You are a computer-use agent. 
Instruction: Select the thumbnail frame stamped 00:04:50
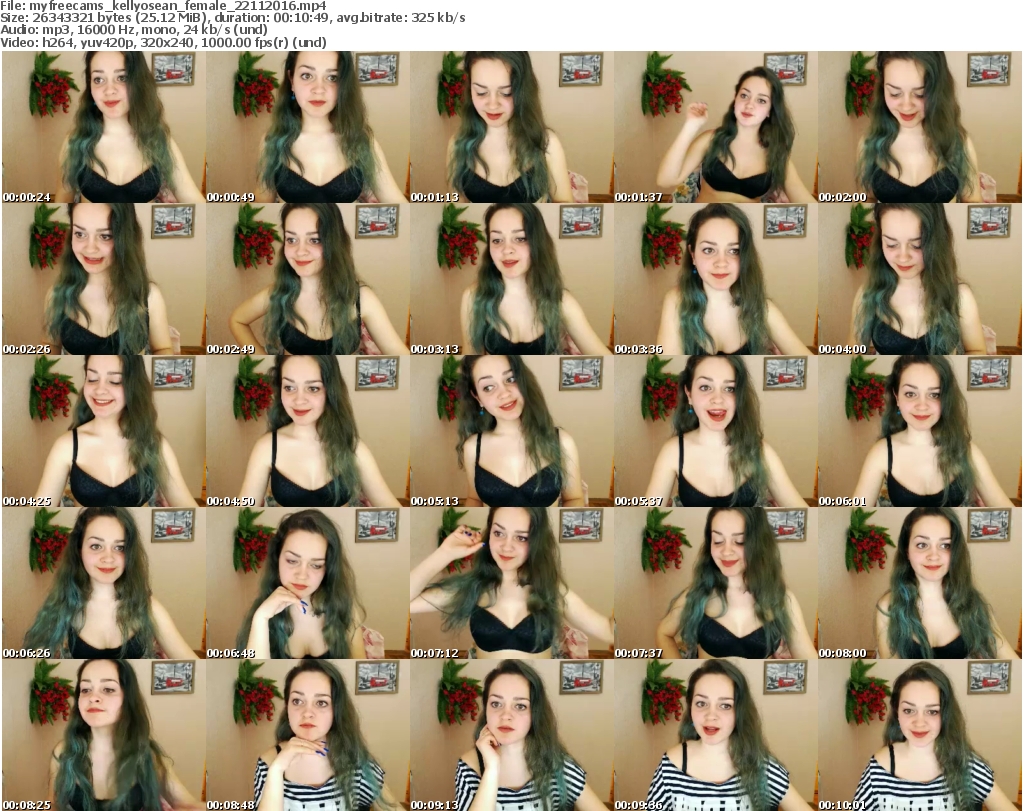tap(308, 432)
